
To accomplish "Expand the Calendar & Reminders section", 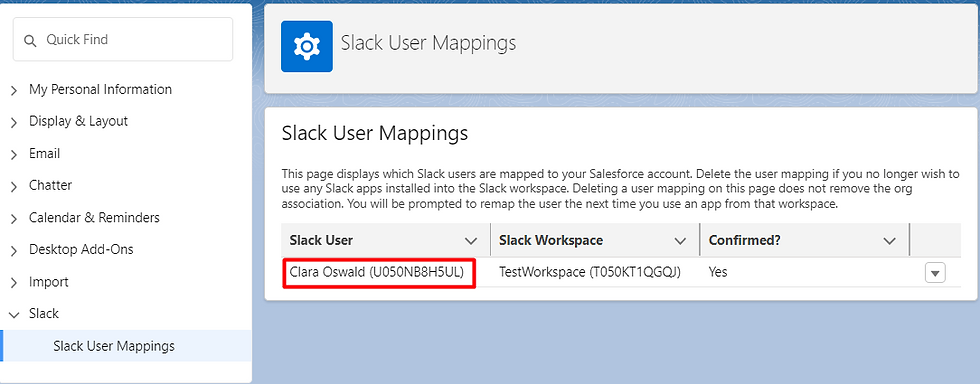I will pos(14,218).
